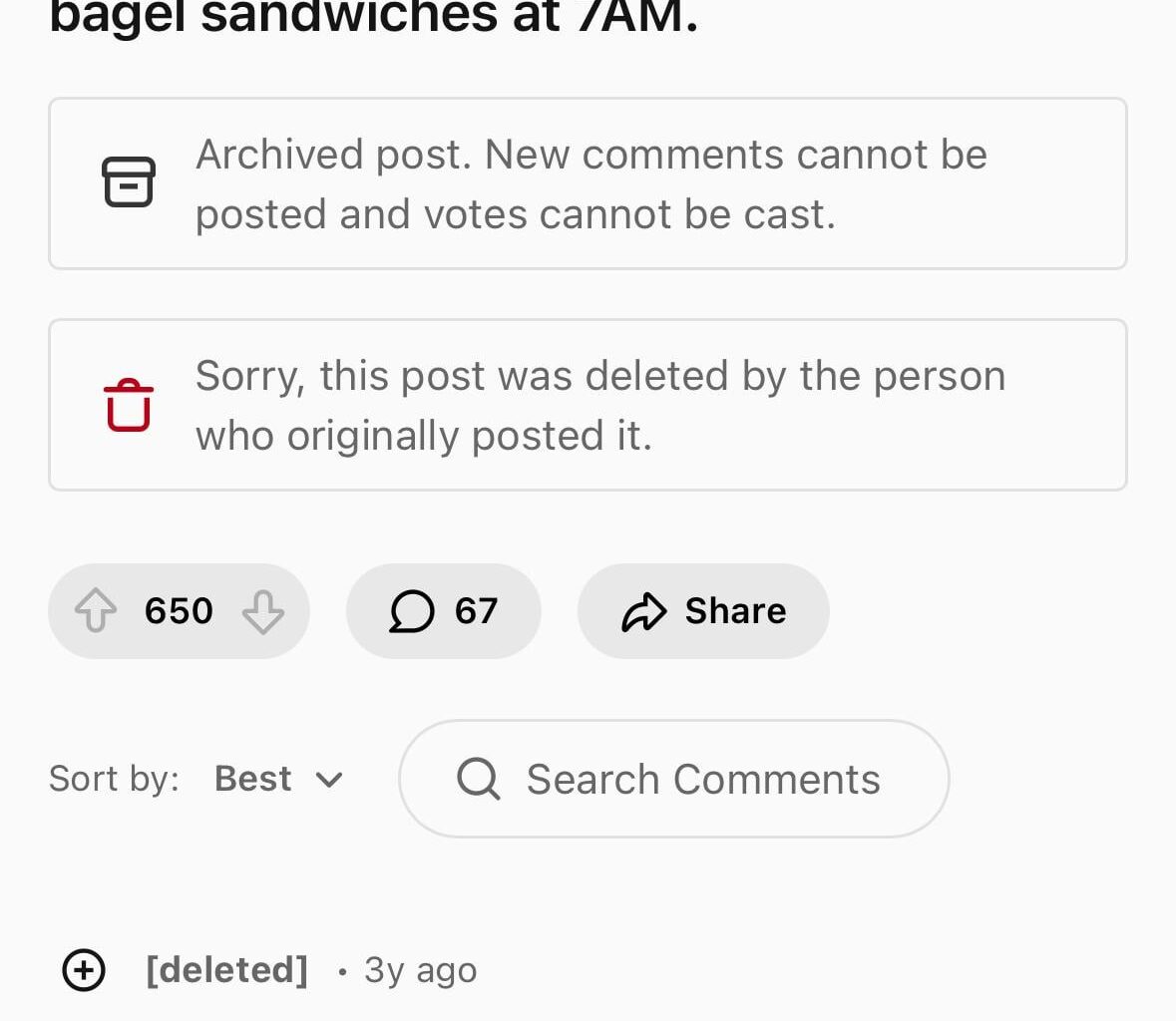Click the archived post box icon
The height and width of the screenshot is (1021, 1176).
[130, 182]
